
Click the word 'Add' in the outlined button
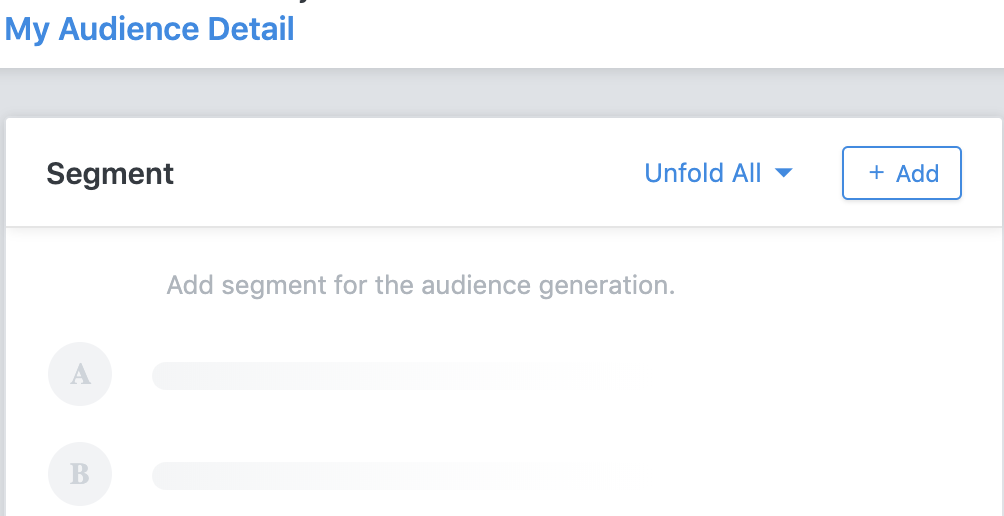(x=917, y=174)
